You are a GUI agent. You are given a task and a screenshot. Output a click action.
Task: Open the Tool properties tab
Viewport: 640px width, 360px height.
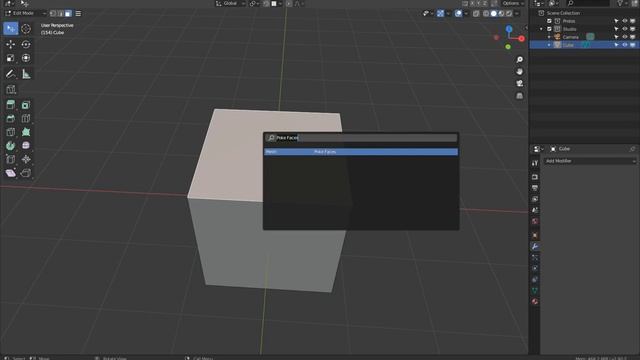click(535, 163)
